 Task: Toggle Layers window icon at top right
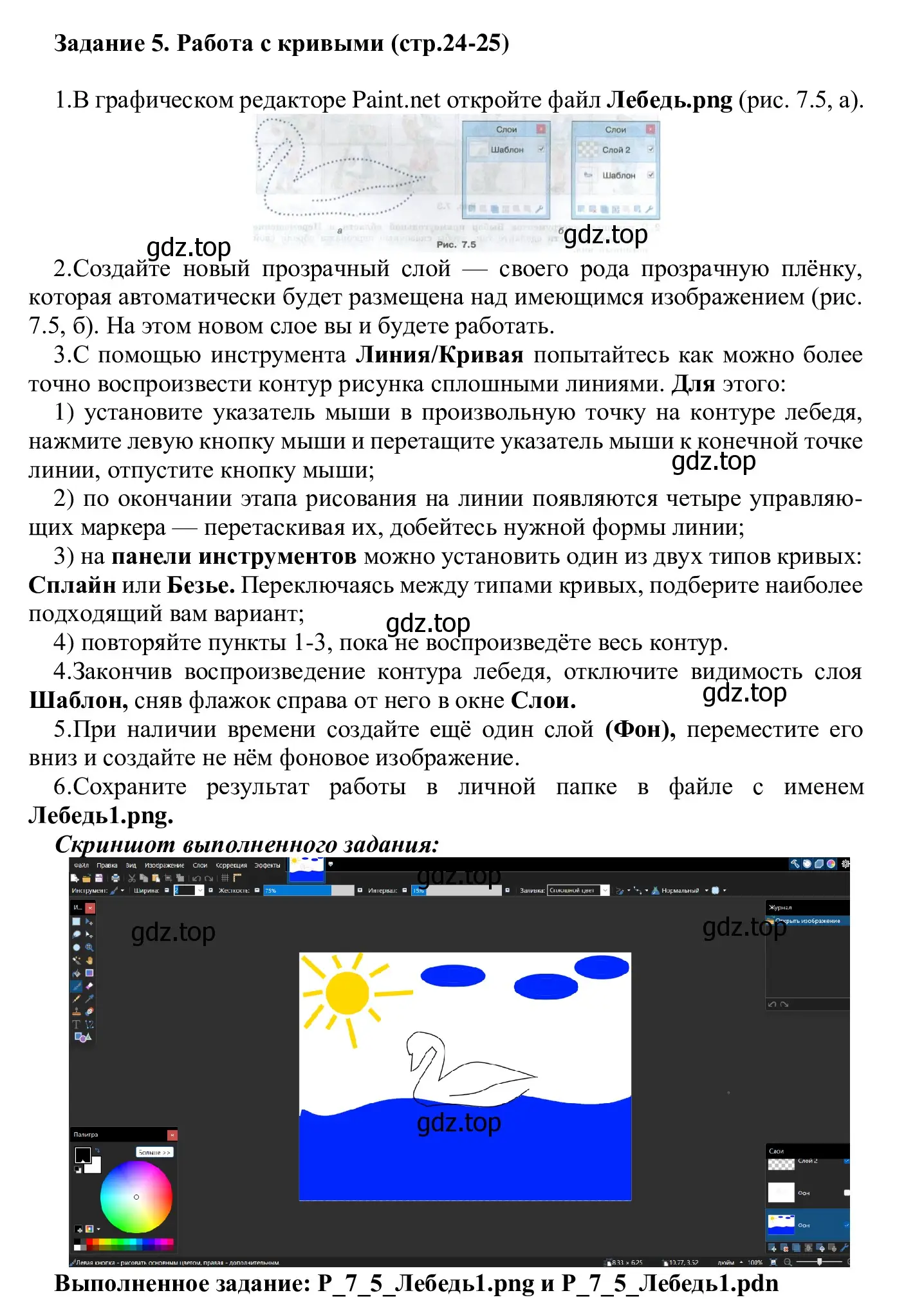click(x=819, y=864)
